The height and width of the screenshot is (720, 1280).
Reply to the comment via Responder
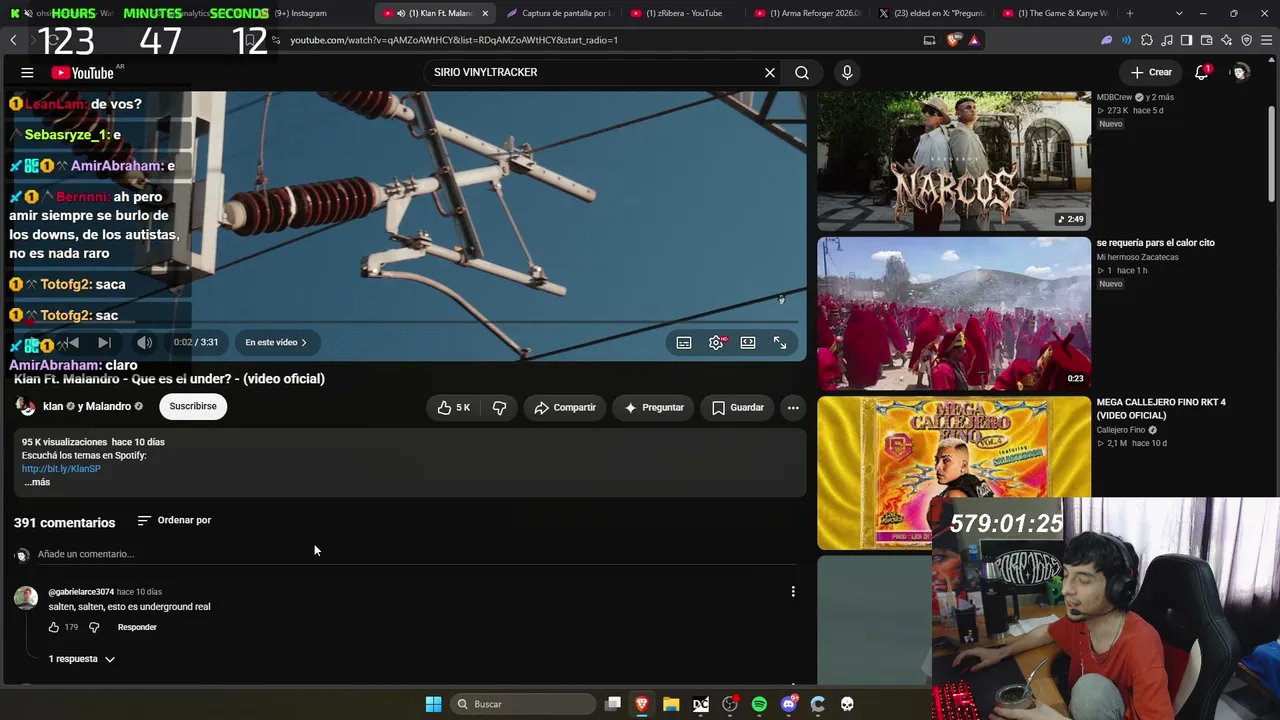137,627
